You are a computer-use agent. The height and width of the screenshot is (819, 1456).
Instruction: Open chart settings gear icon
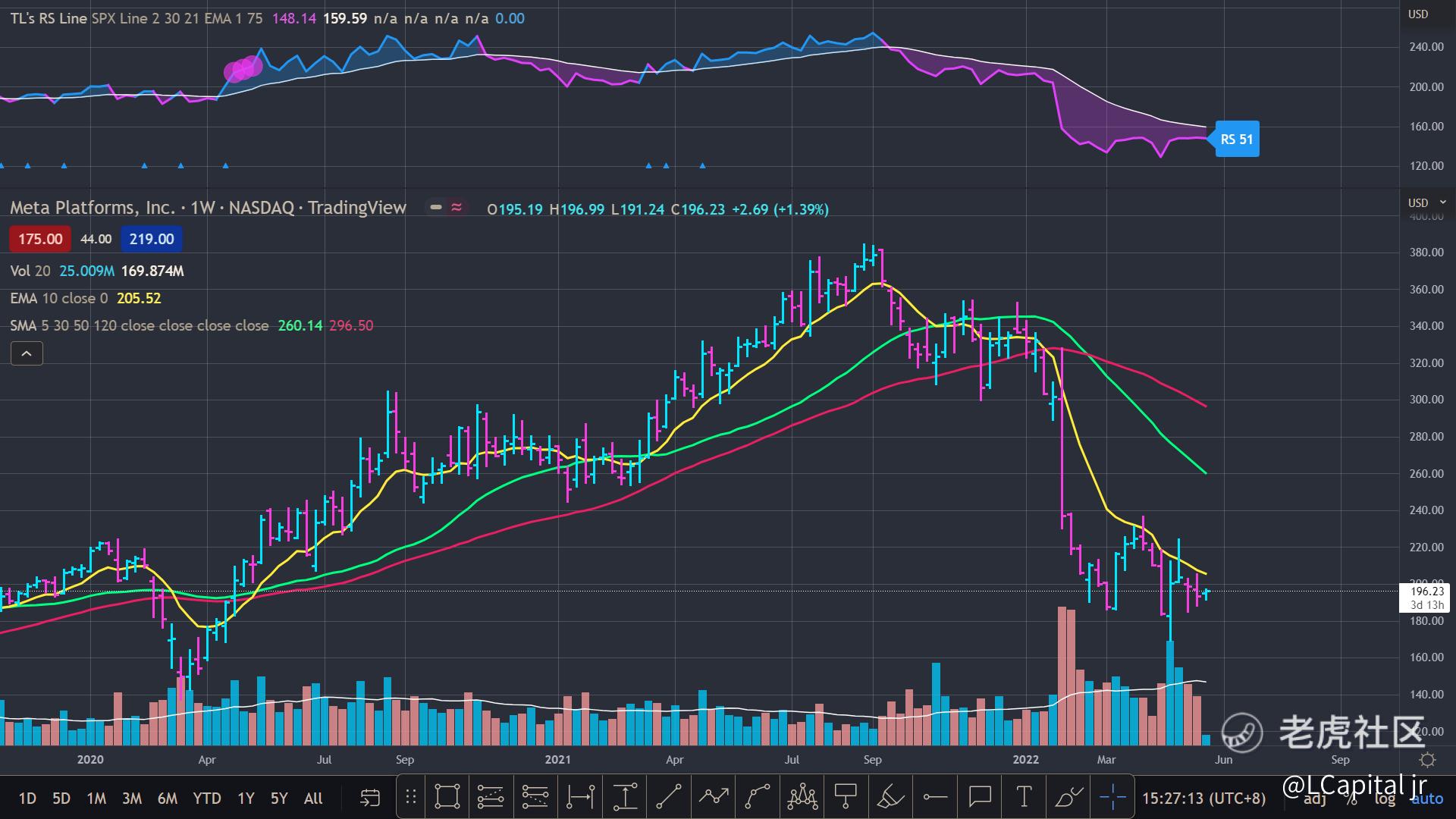pos(1427,760)
